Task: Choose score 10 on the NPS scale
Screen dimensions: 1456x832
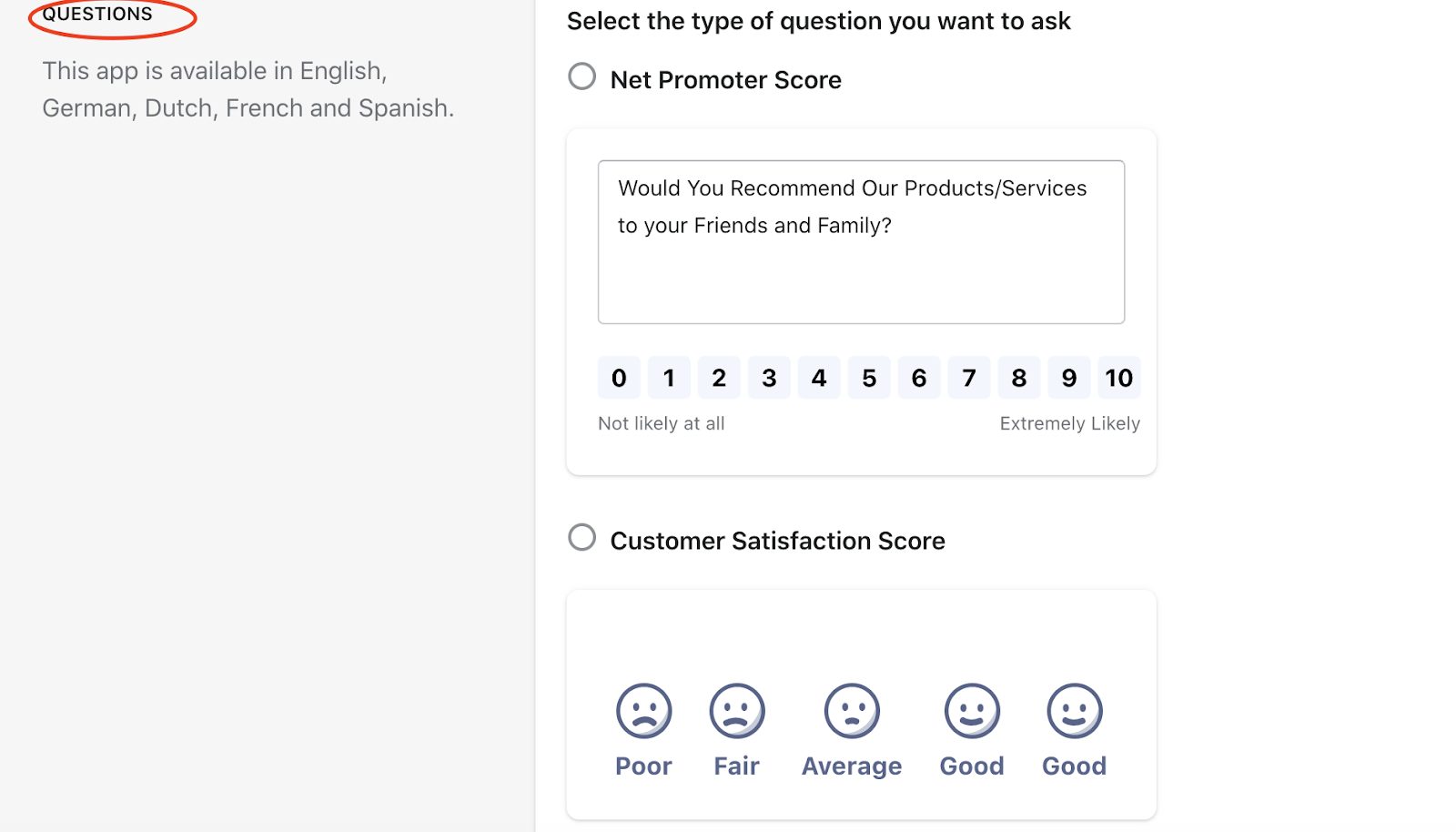Action: click(x=1119, y=378)
